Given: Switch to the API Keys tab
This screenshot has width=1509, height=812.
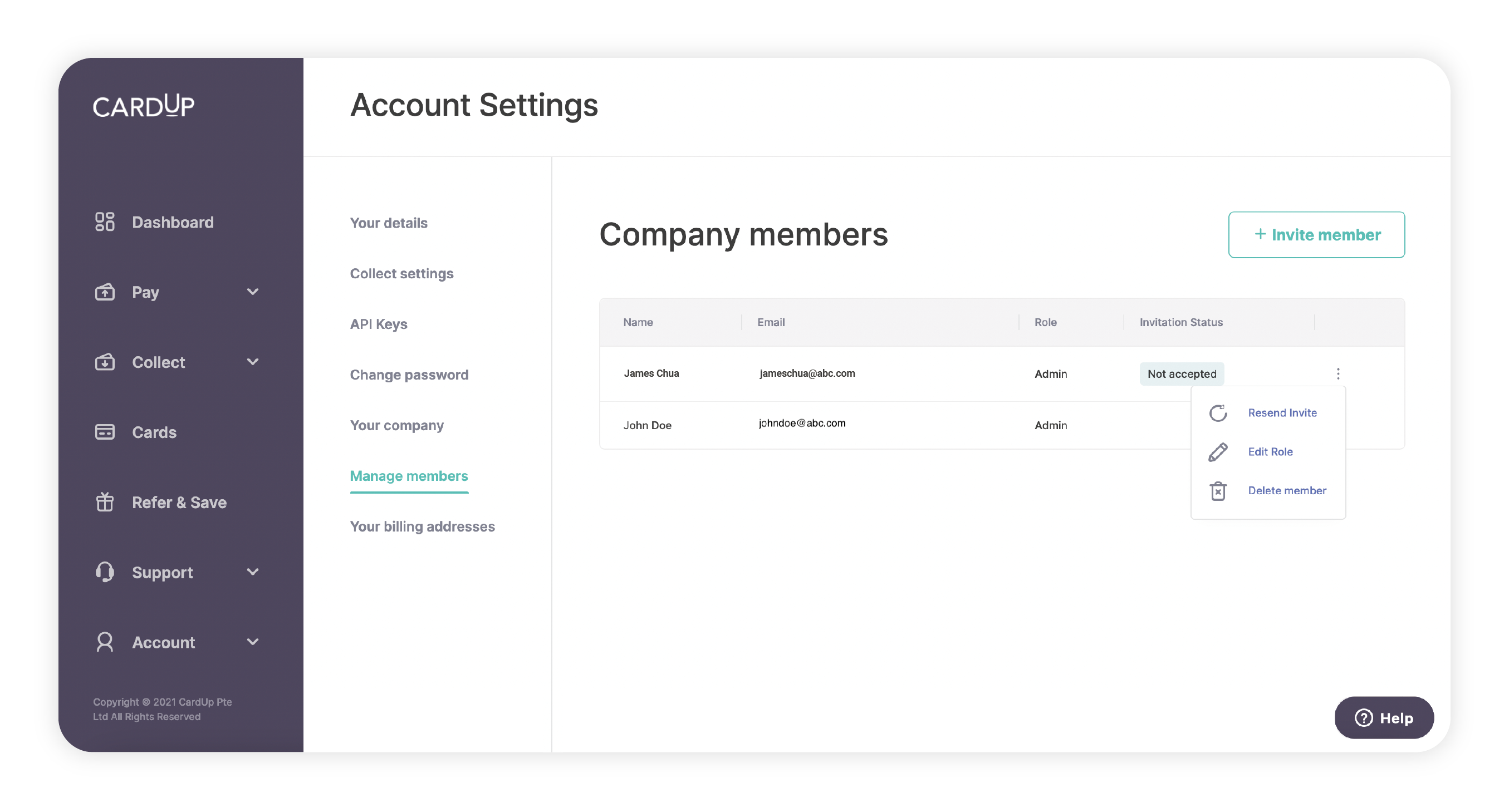Looking at the screenshot, I should point(379,324).
